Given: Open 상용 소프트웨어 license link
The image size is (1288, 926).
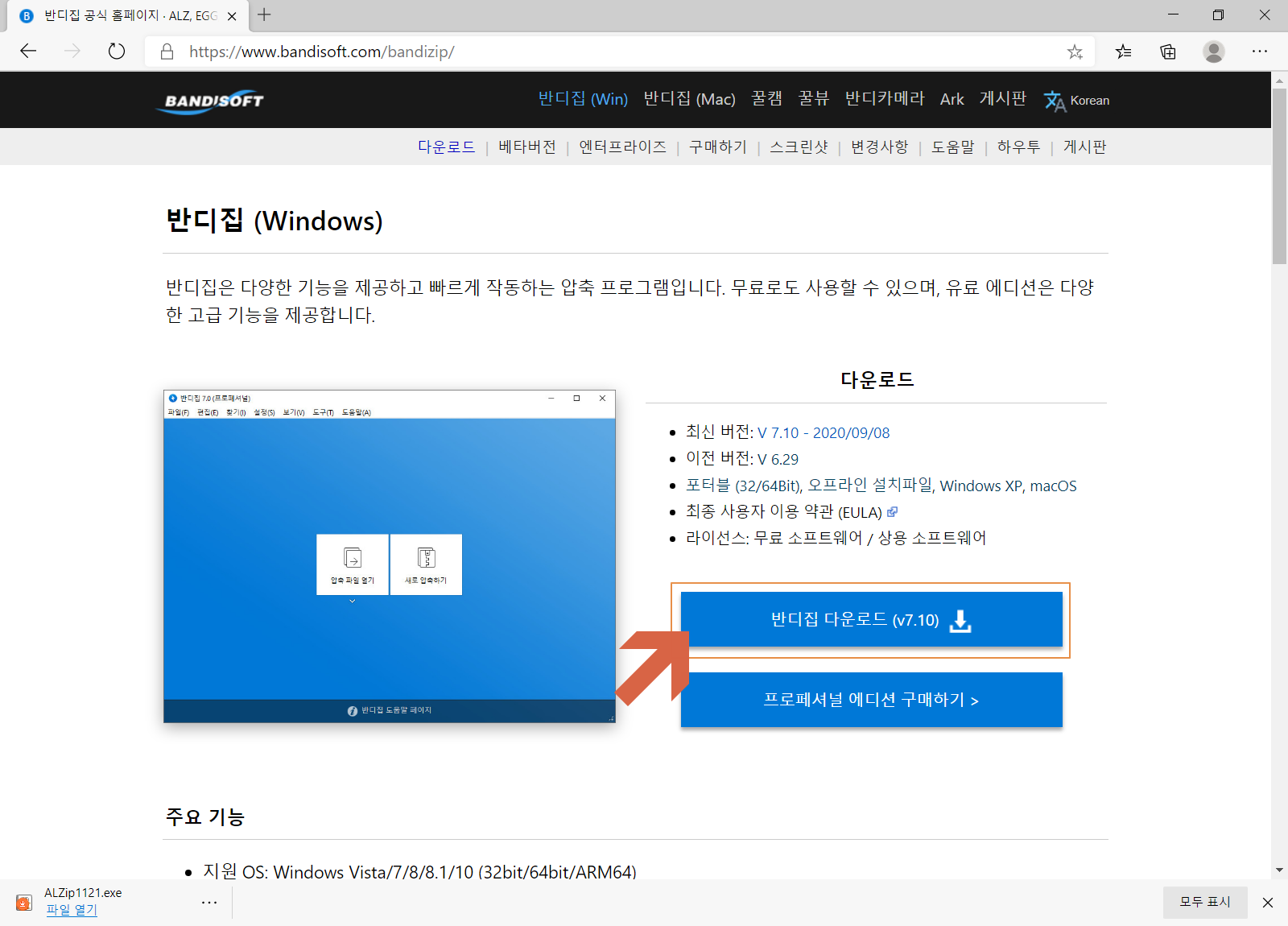Looking at the screenshot, I should pyautogui.click(x=932, y=538).
